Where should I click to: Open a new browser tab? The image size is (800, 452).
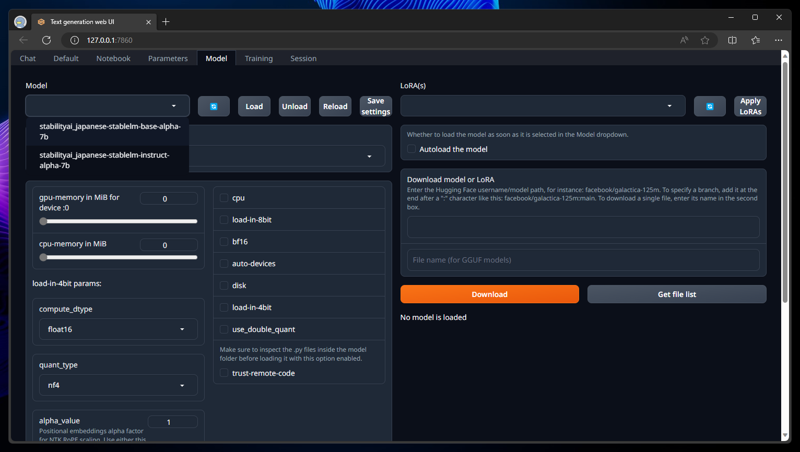(166, 21)
